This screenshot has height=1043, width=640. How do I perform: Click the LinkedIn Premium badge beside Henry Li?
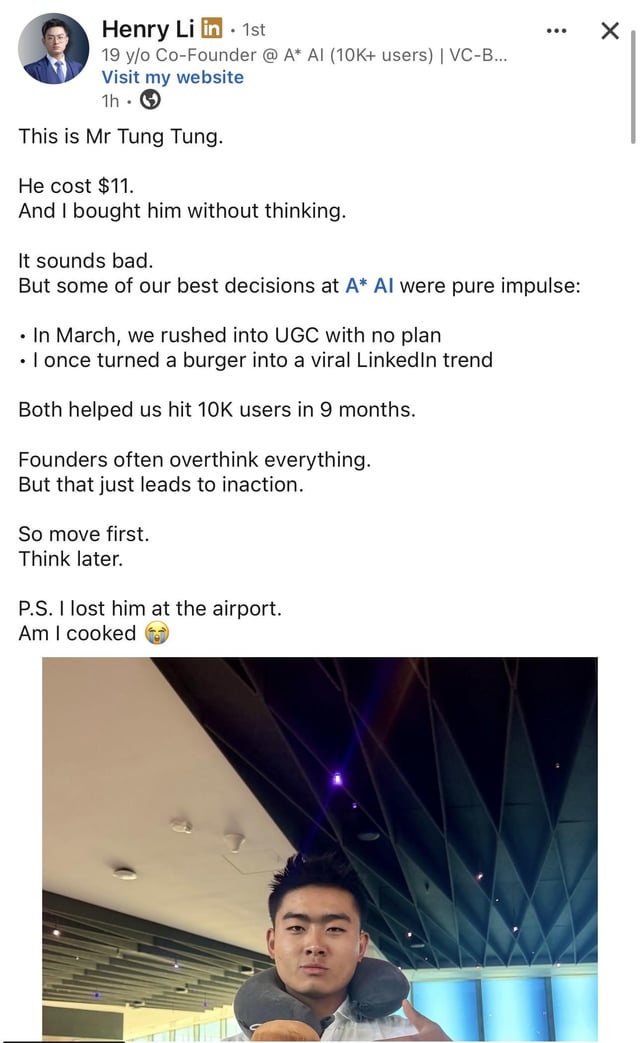[212, 29]
